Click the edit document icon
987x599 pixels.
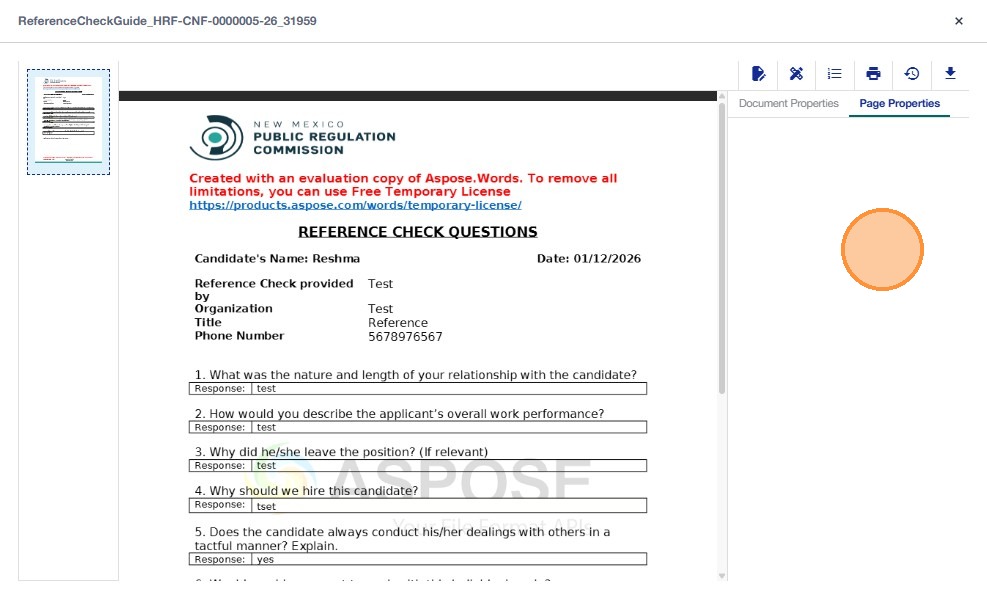pos(759,74)
